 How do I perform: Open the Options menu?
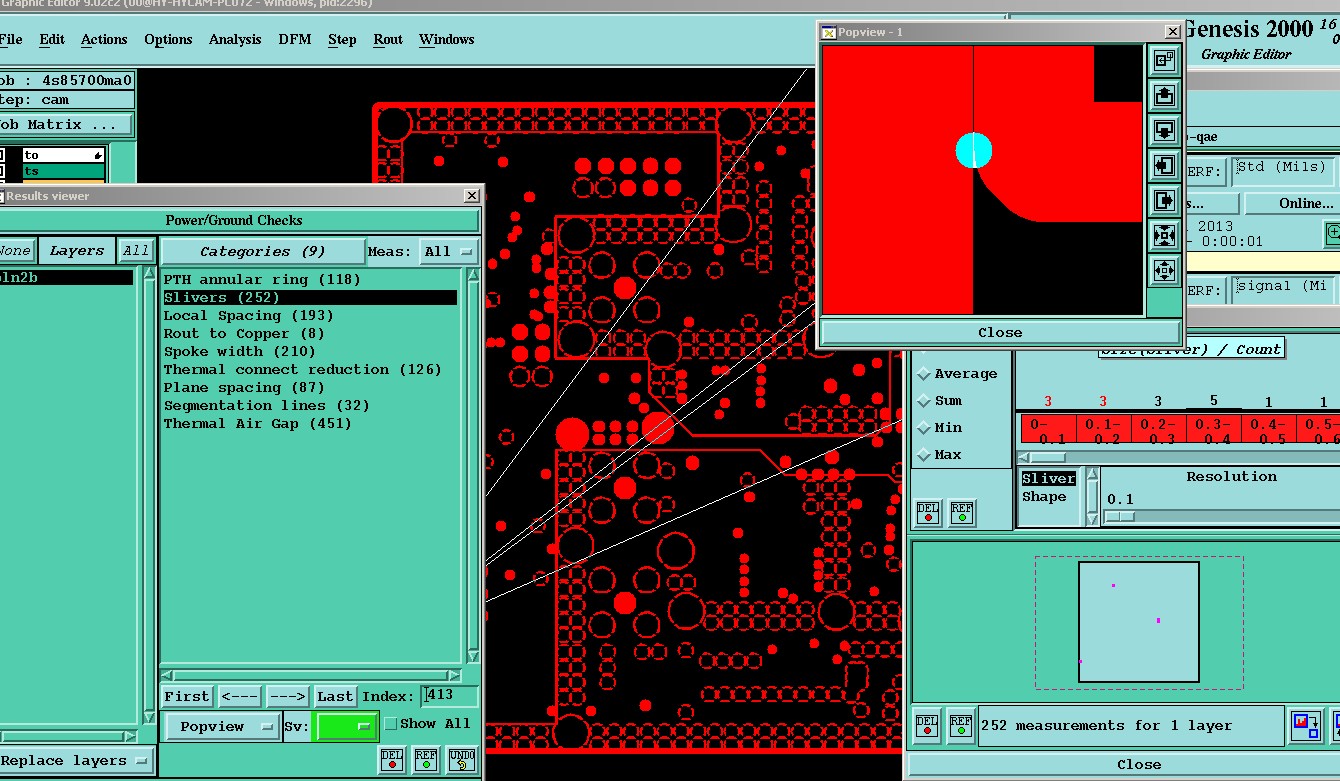(x=168, y=40)
